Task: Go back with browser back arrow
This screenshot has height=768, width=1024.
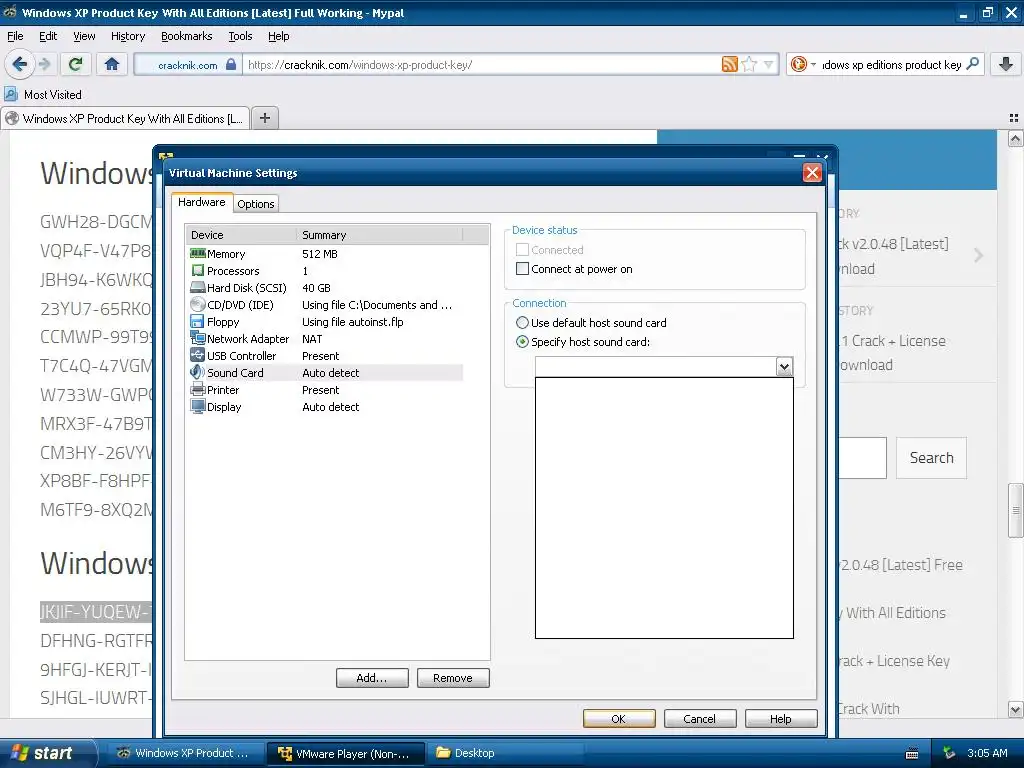Action: pyautogui.click(x=19, y=64)
